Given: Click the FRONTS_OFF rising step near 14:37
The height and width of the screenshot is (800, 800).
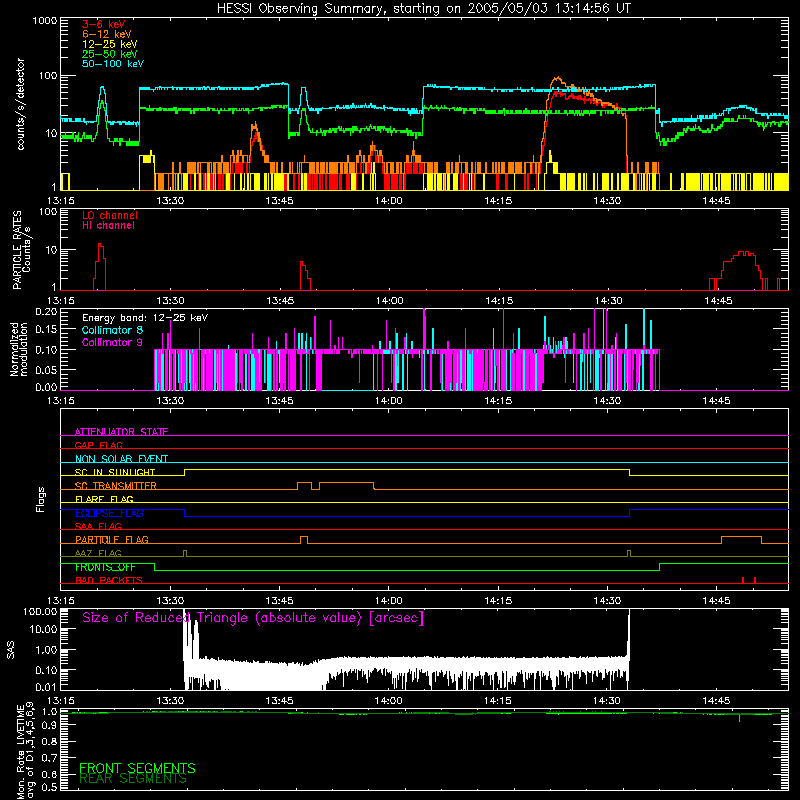Looking at the screenshot, I should pos(659,567).
